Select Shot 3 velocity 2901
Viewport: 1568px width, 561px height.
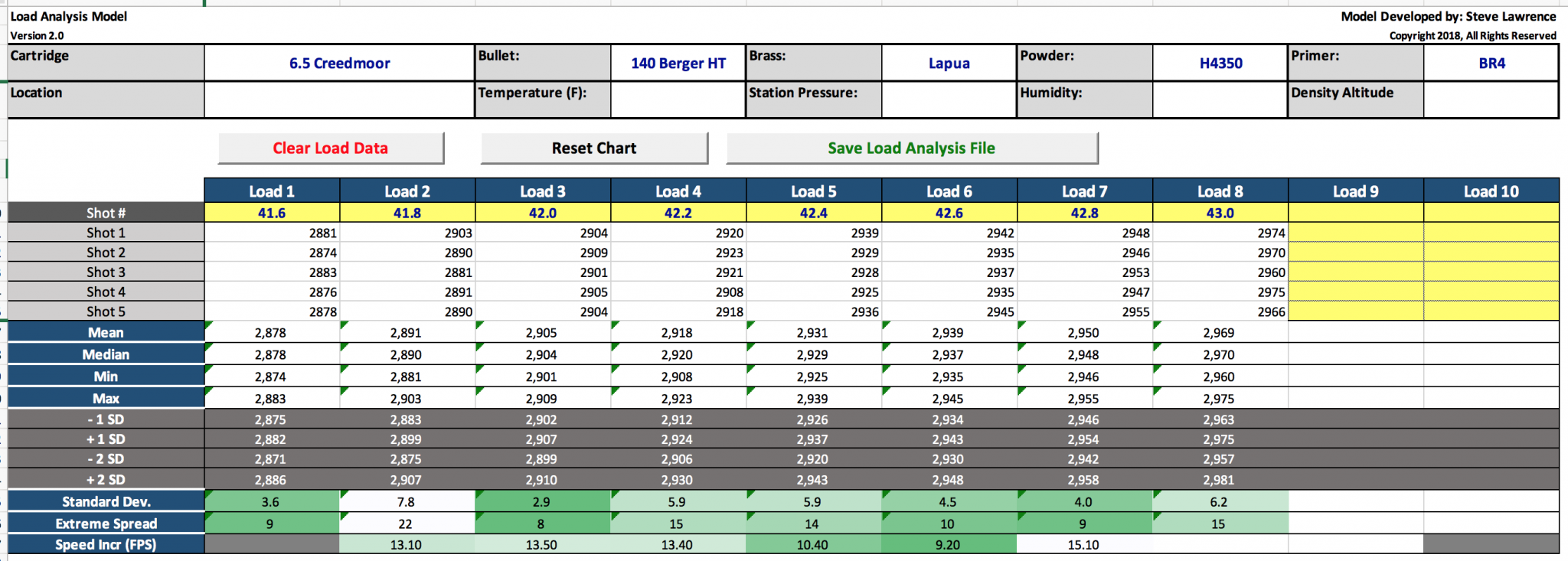coord(543,272)
